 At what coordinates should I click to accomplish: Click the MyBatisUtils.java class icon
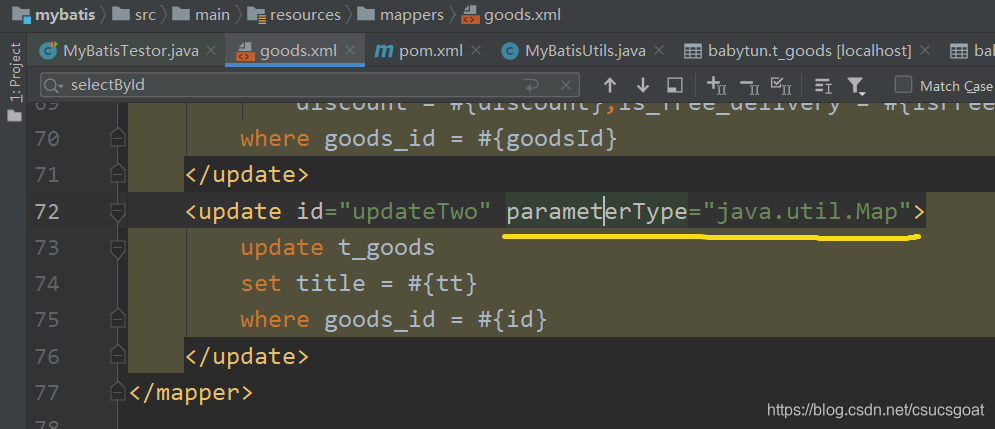coord(510,51)
